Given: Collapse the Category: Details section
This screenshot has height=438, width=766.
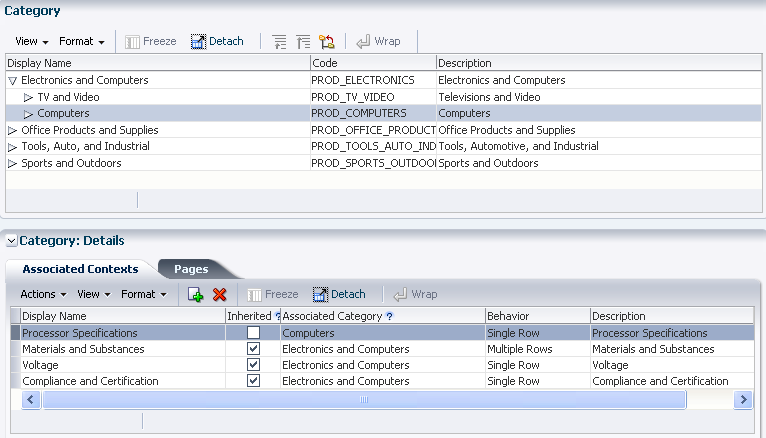Looking at the screenshot, I should (11, 241).
